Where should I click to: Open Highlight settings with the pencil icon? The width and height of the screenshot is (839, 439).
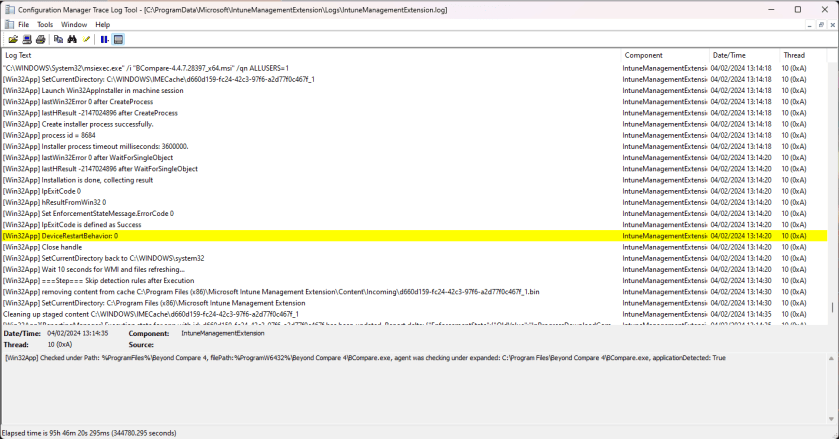click(x=86, y=40)
